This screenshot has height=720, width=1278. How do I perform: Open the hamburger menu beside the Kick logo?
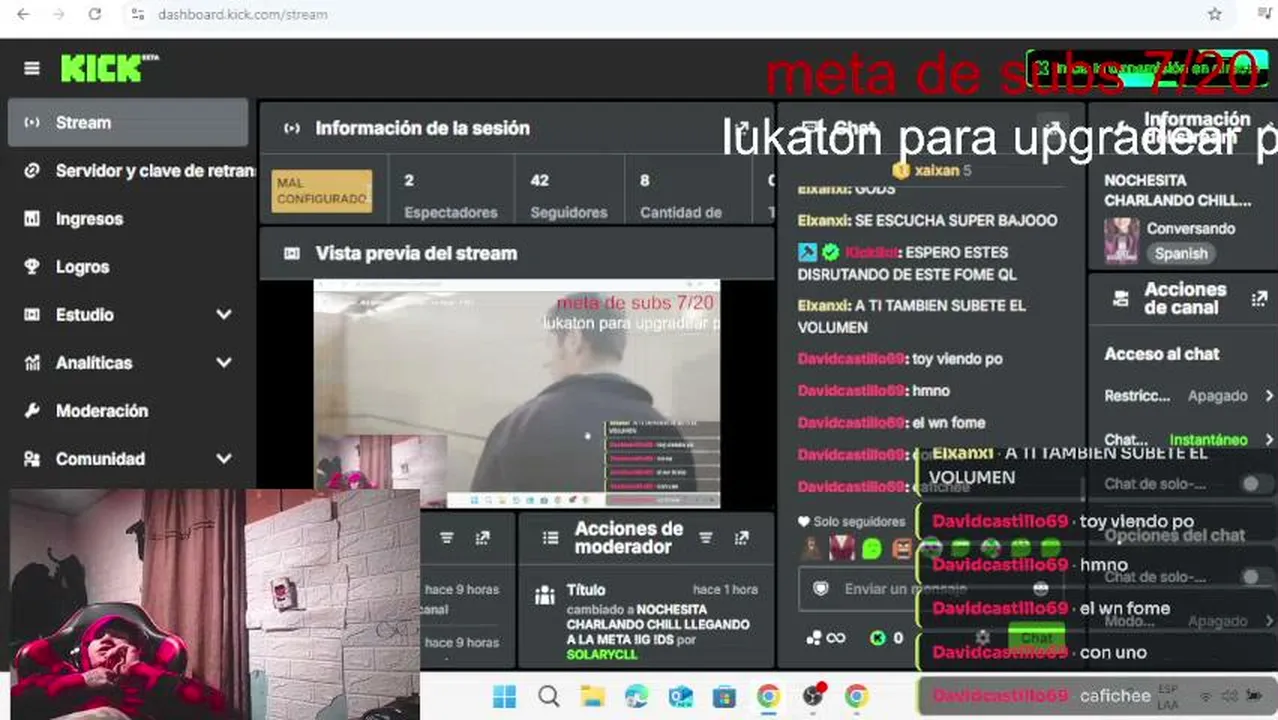tap(32, 68)
